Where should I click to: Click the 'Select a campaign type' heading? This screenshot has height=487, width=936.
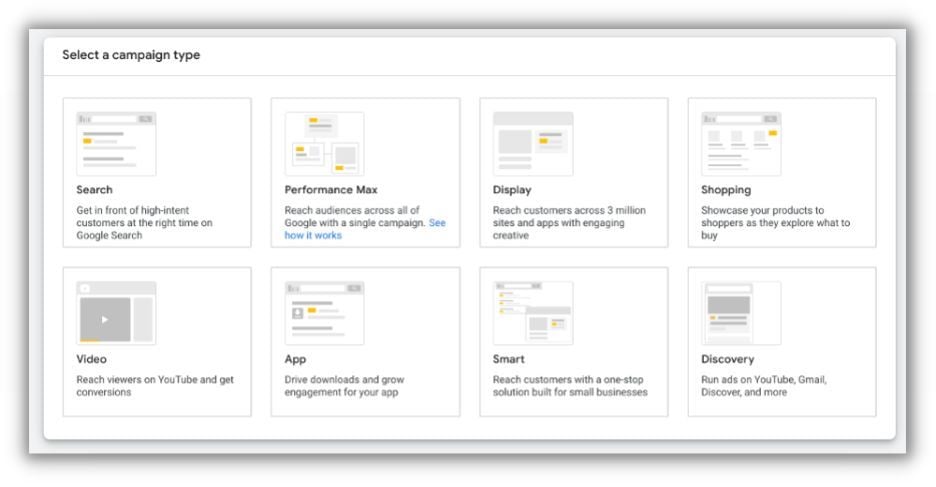point(131,55)
